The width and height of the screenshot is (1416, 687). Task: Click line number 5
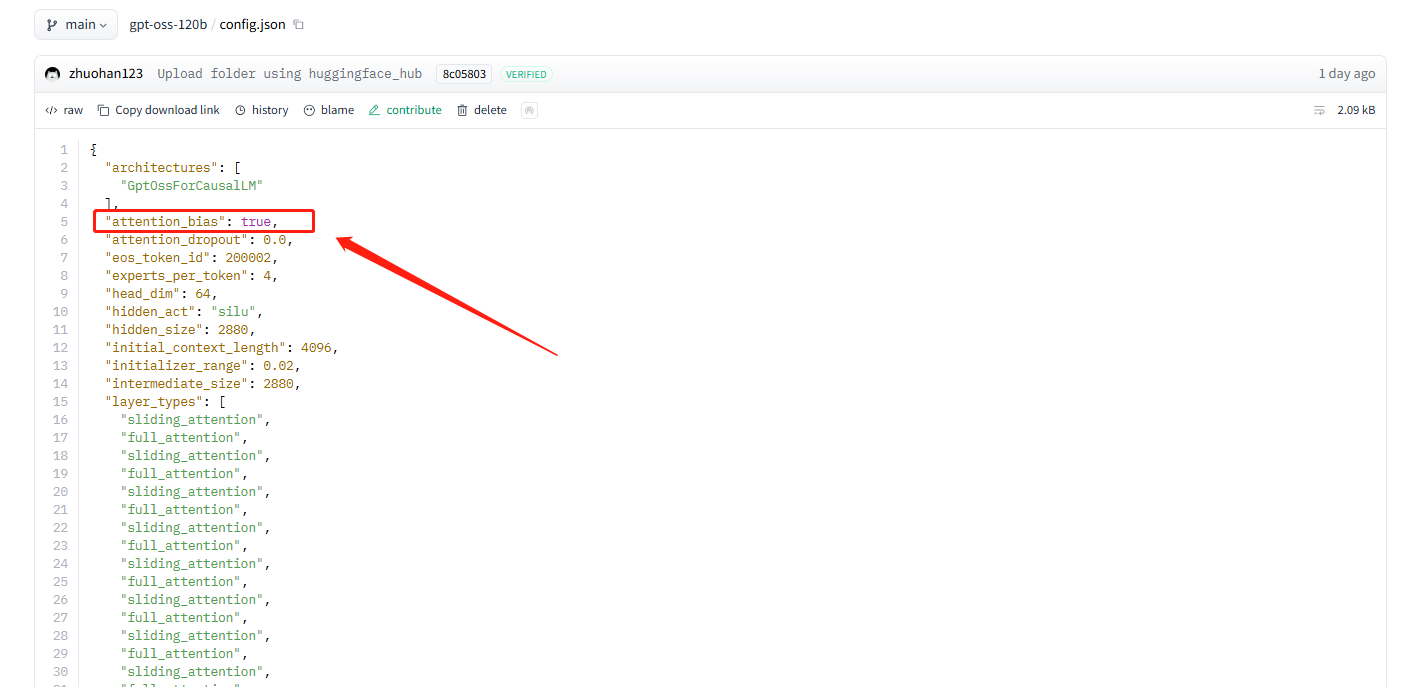[64, 222]
